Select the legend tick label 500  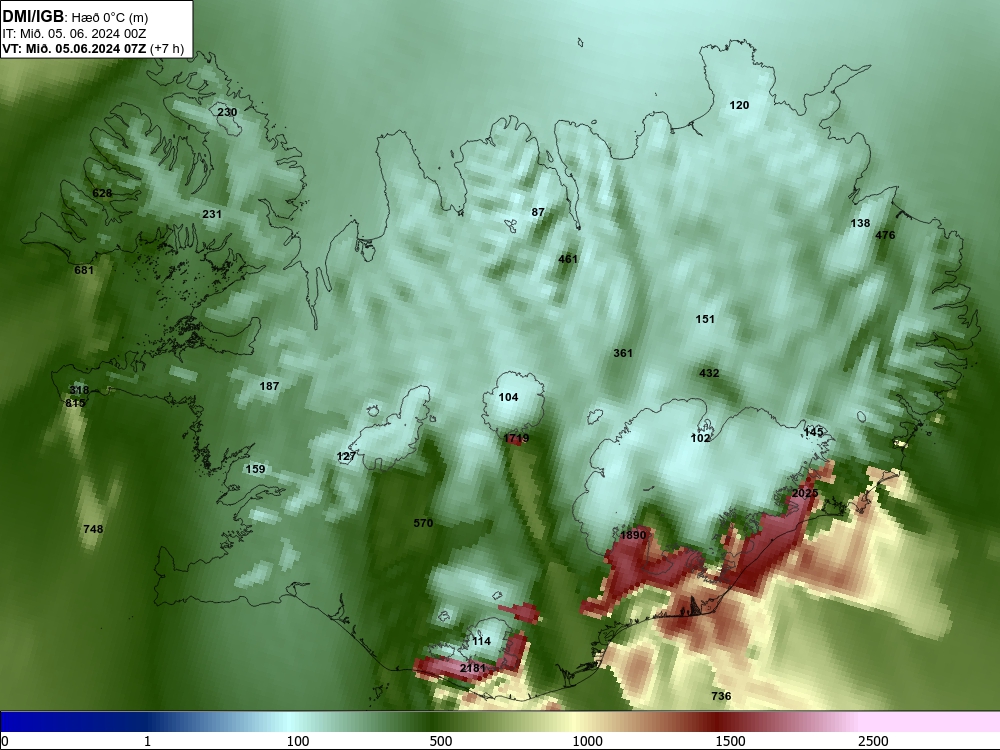441,741
